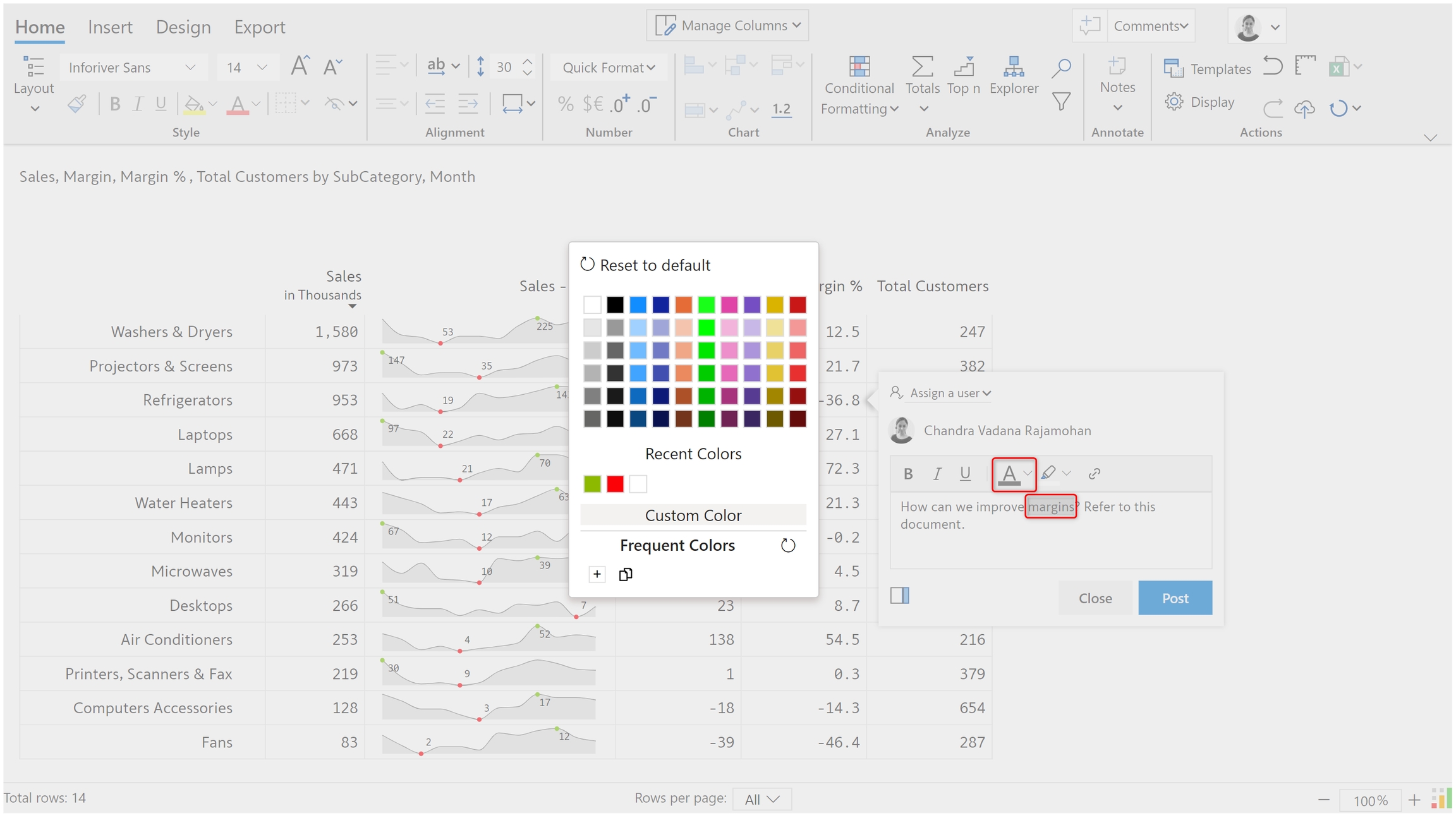Open the Quick Format dropdown
The height and width of the screenshot is (818, 1456).
[x=608, y=68]
